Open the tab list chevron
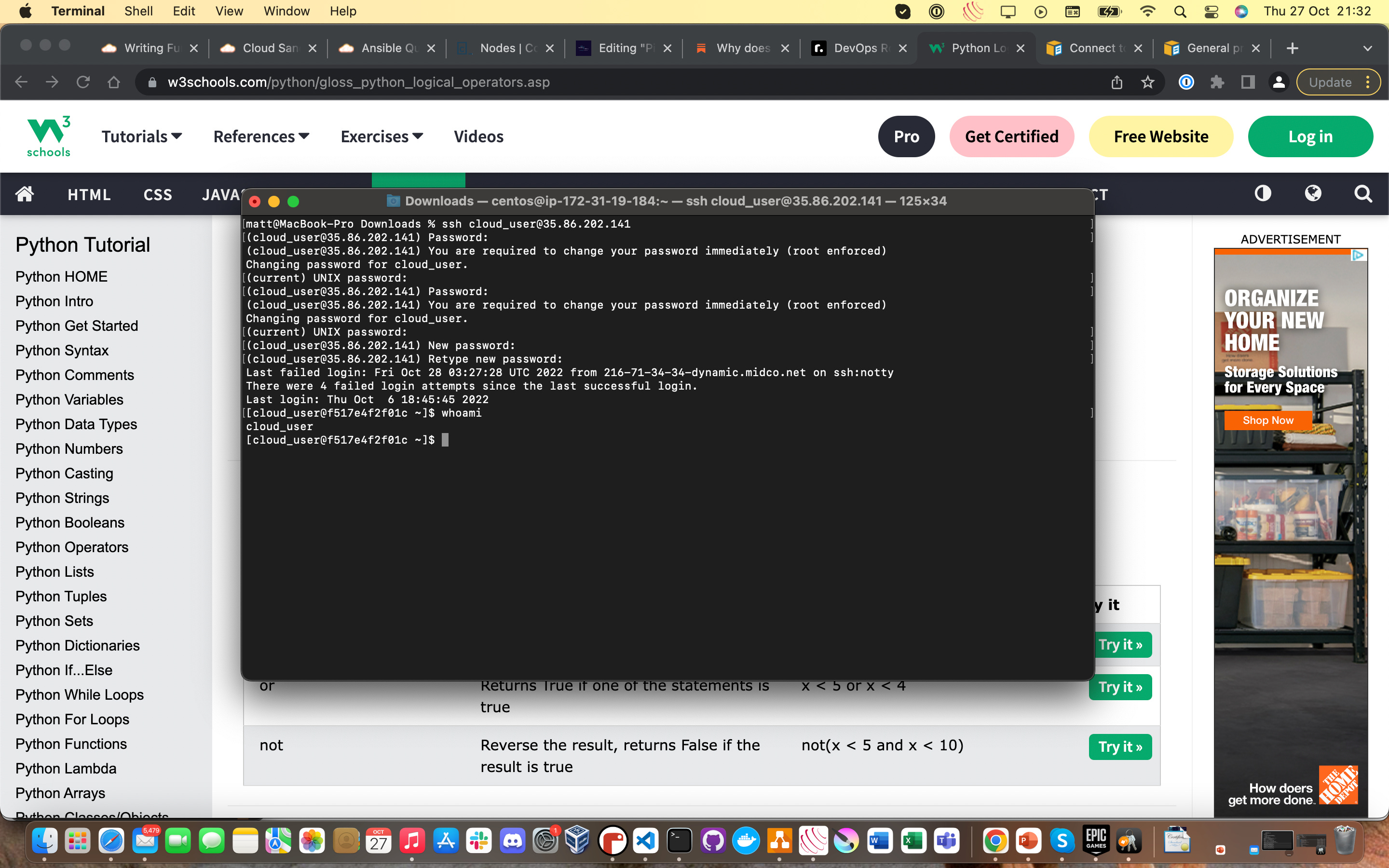Screen dimensions: 1389x868 coord(1367,48)
